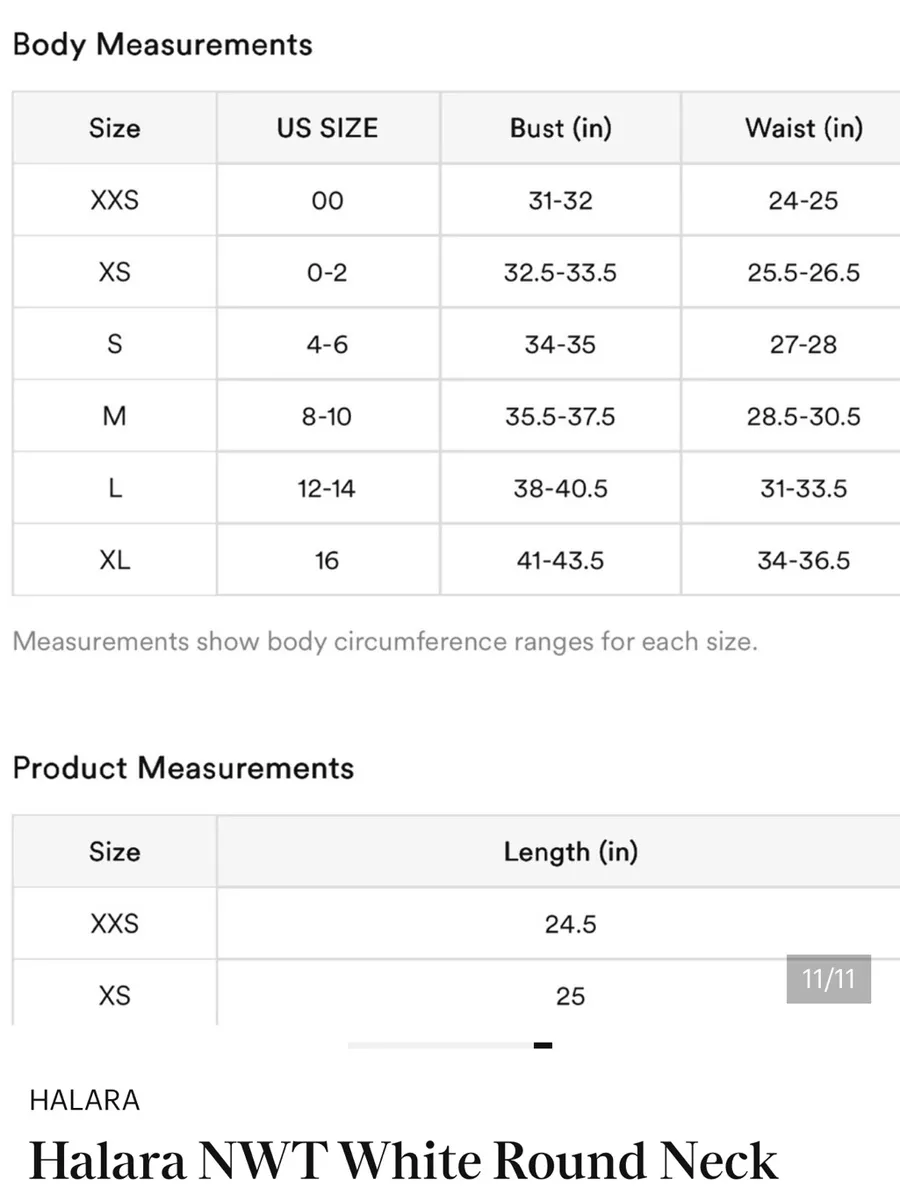Select the M size row cell

[114, 416]
